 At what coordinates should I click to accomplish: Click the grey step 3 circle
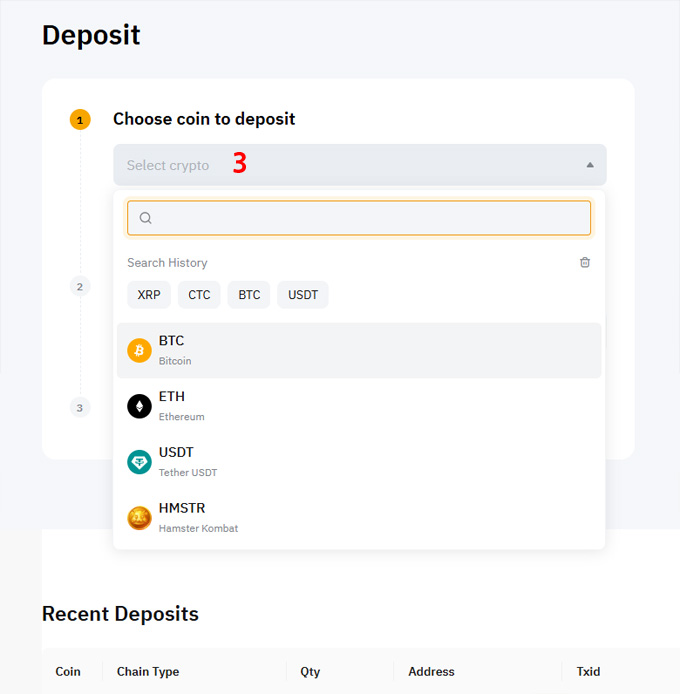80,407
